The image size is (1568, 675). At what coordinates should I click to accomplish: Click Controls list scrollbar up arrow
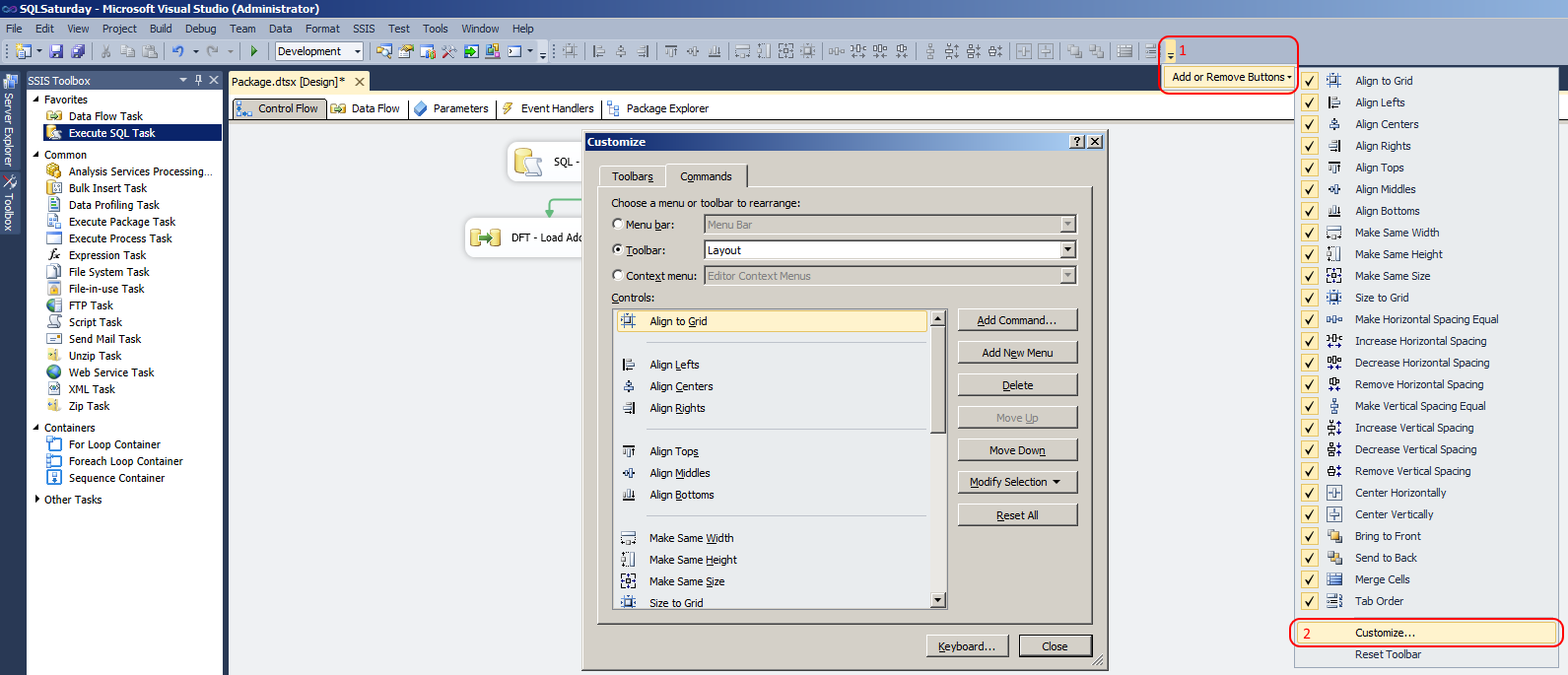coord(938,318)
